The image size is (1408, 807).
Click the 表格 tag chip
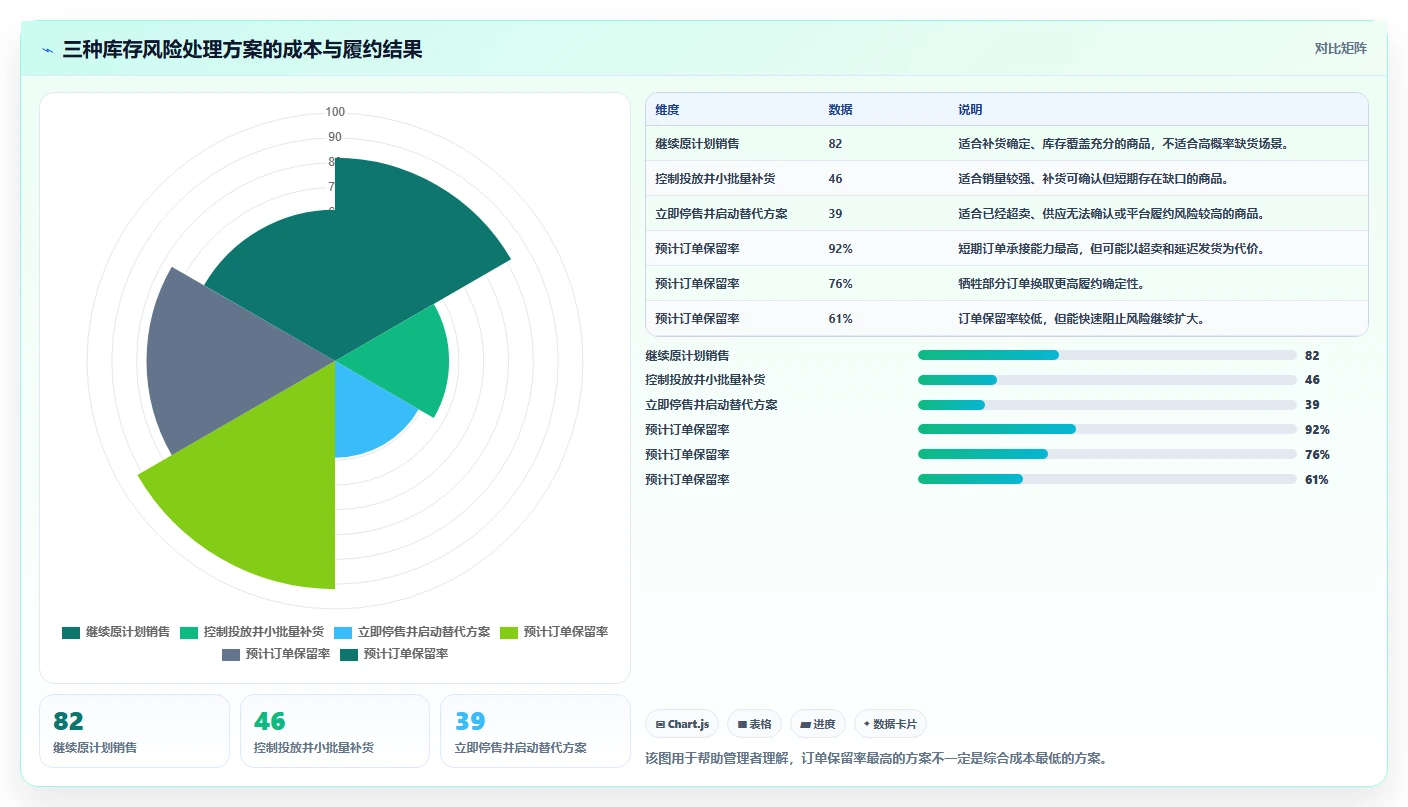click(x=754, y=724)
